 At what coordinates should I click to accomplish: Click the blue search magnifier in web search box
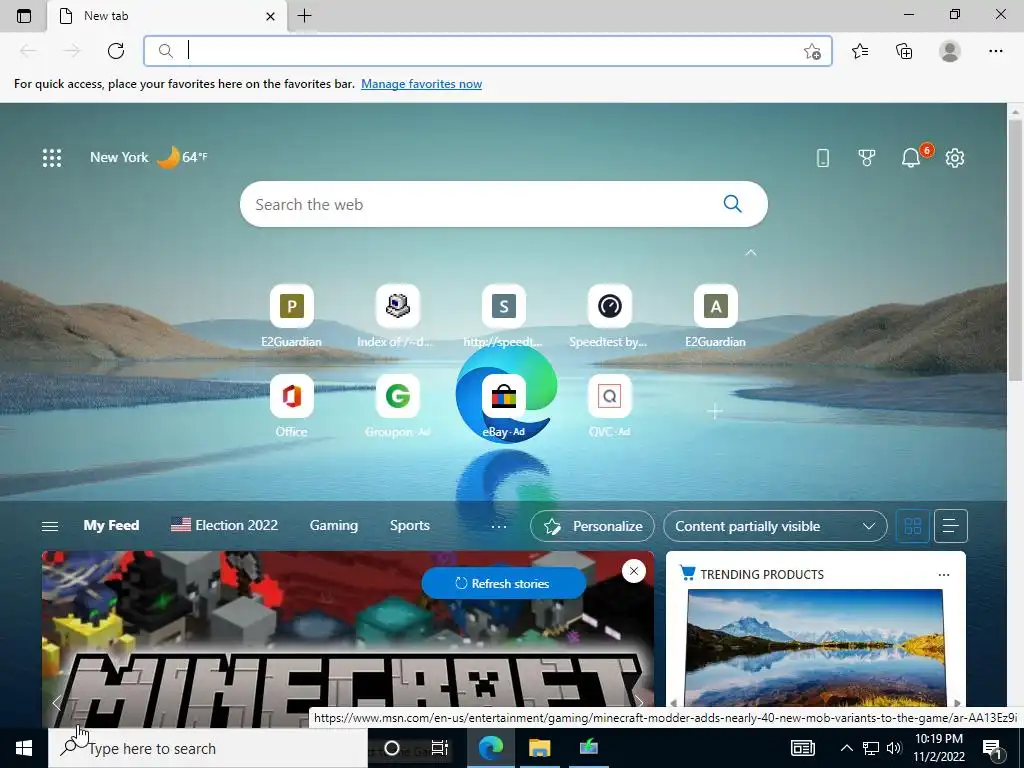[733, 204]
